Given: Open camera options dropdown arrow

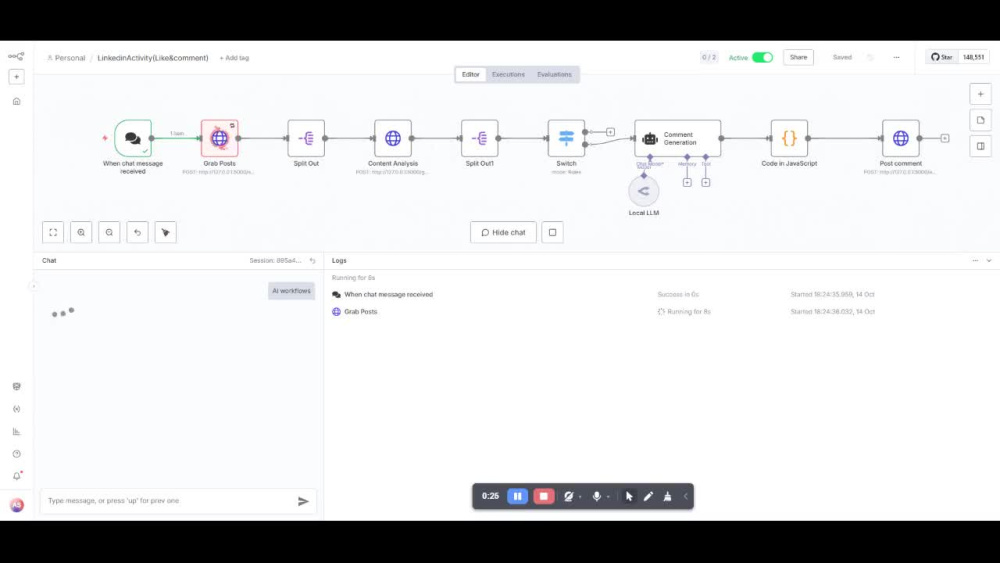Looking at the screenshot, I should (x=580, y=497).
